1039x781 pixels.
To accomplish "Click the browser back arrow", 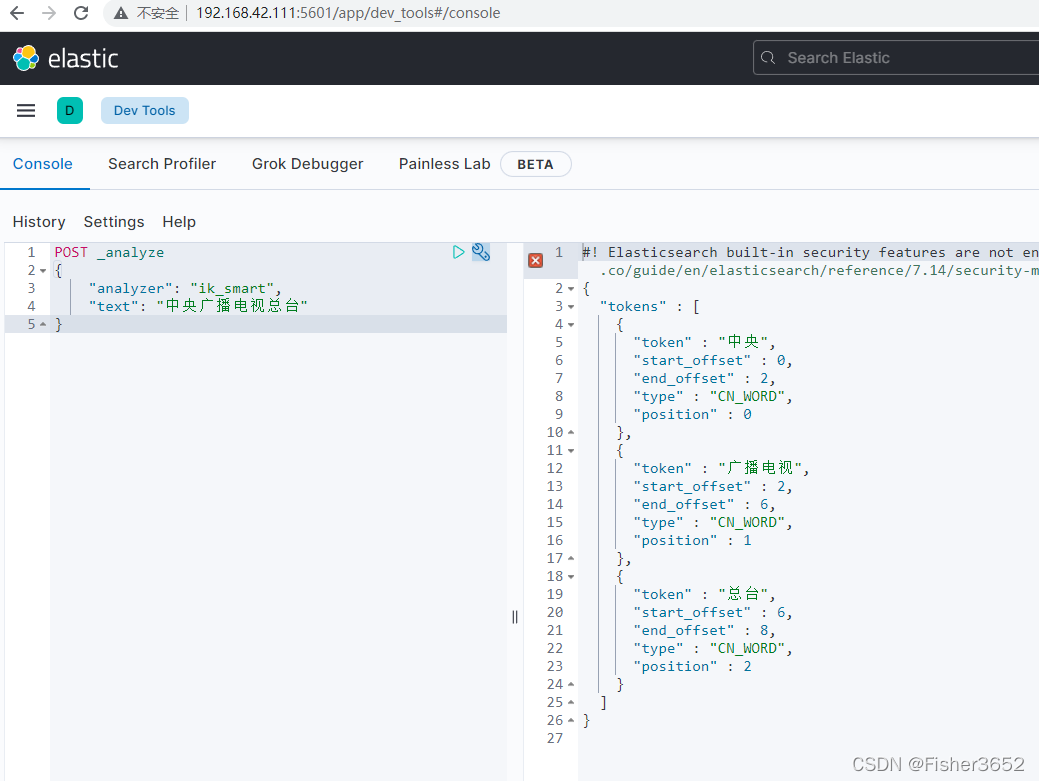I will (x=17, y=13).
